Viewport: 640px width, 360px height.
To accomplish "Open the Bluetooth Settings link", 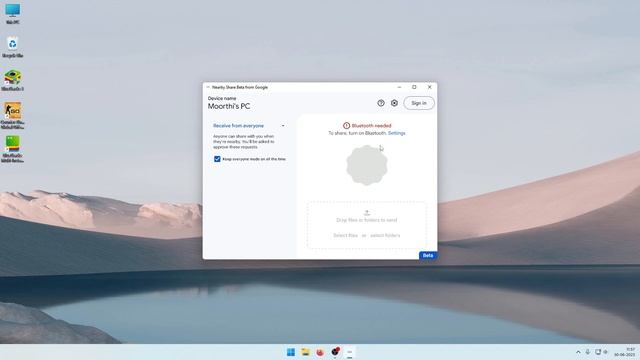I will tap(396, 133).
